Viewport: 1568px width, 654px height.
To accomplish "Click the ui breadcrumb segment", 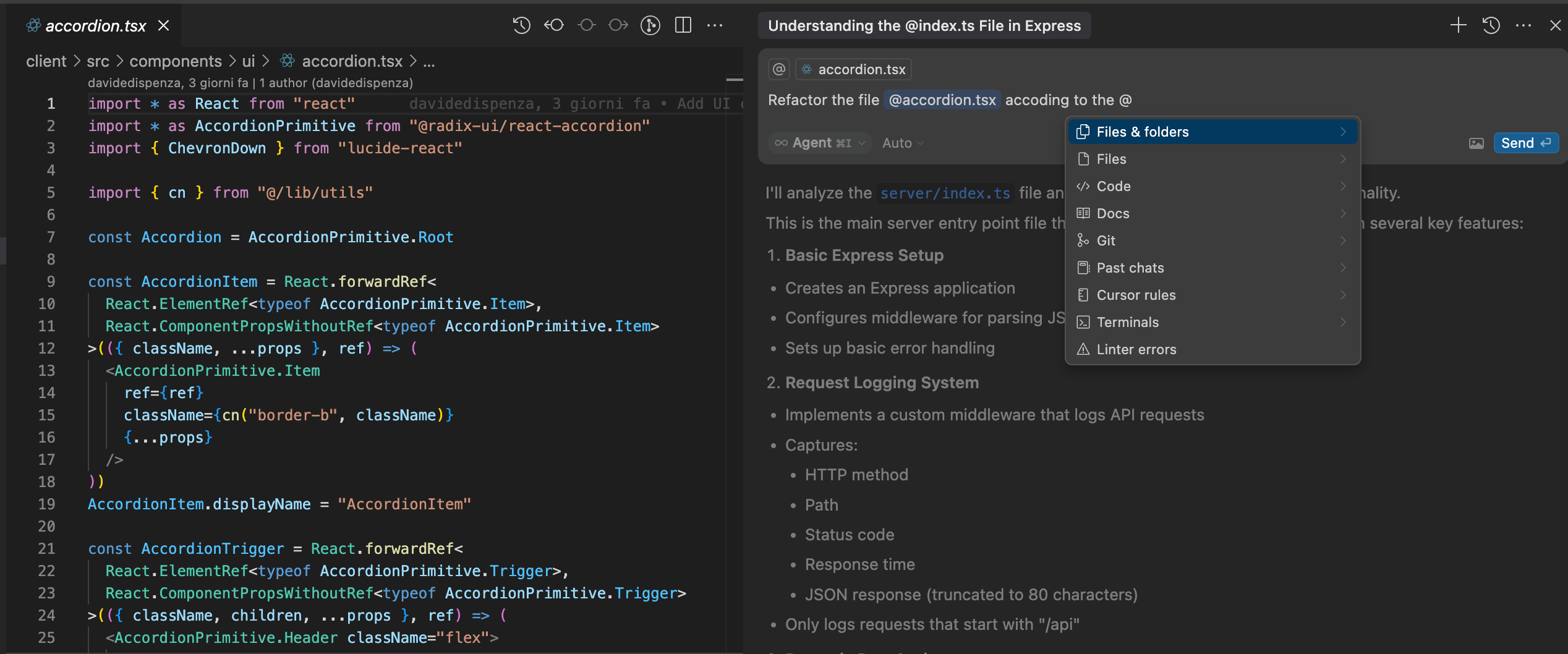I will point(249,61).
